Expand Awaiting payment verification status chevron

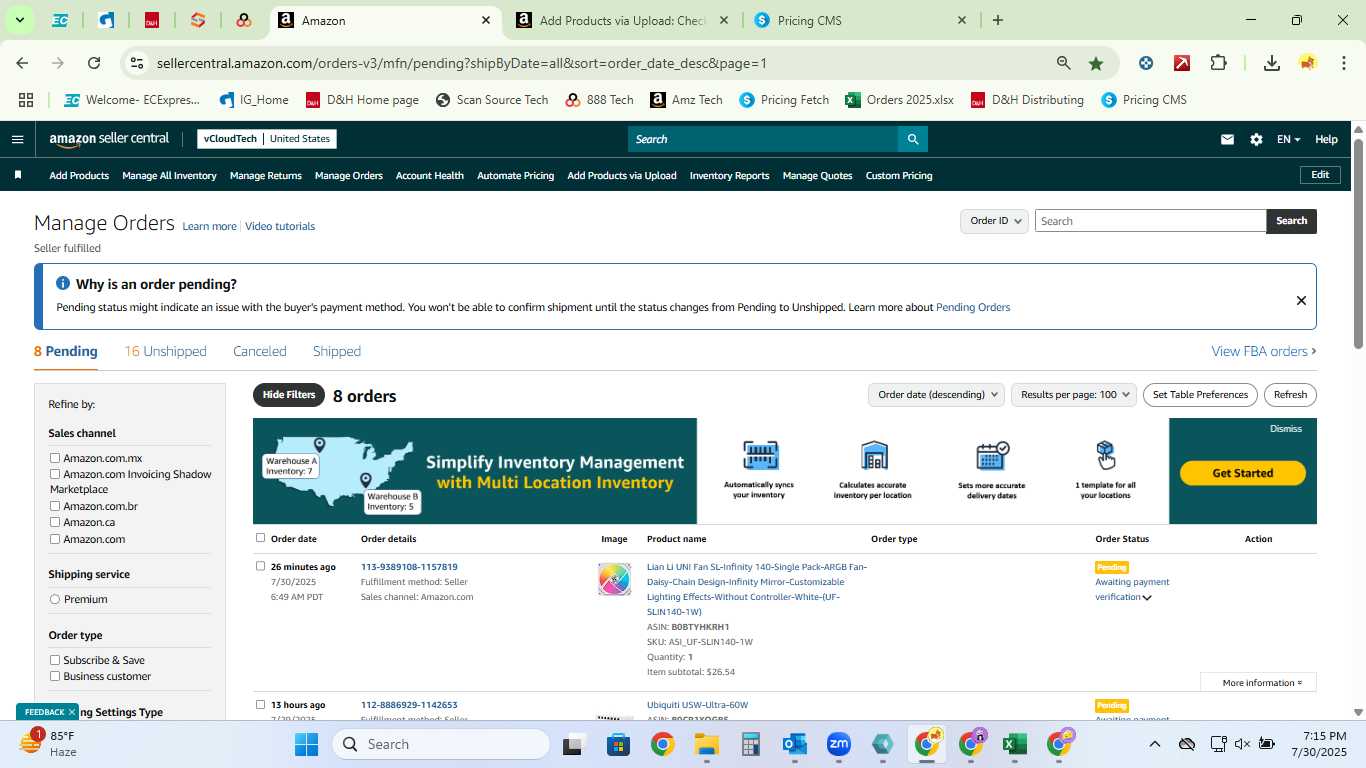click(1147, 598)
